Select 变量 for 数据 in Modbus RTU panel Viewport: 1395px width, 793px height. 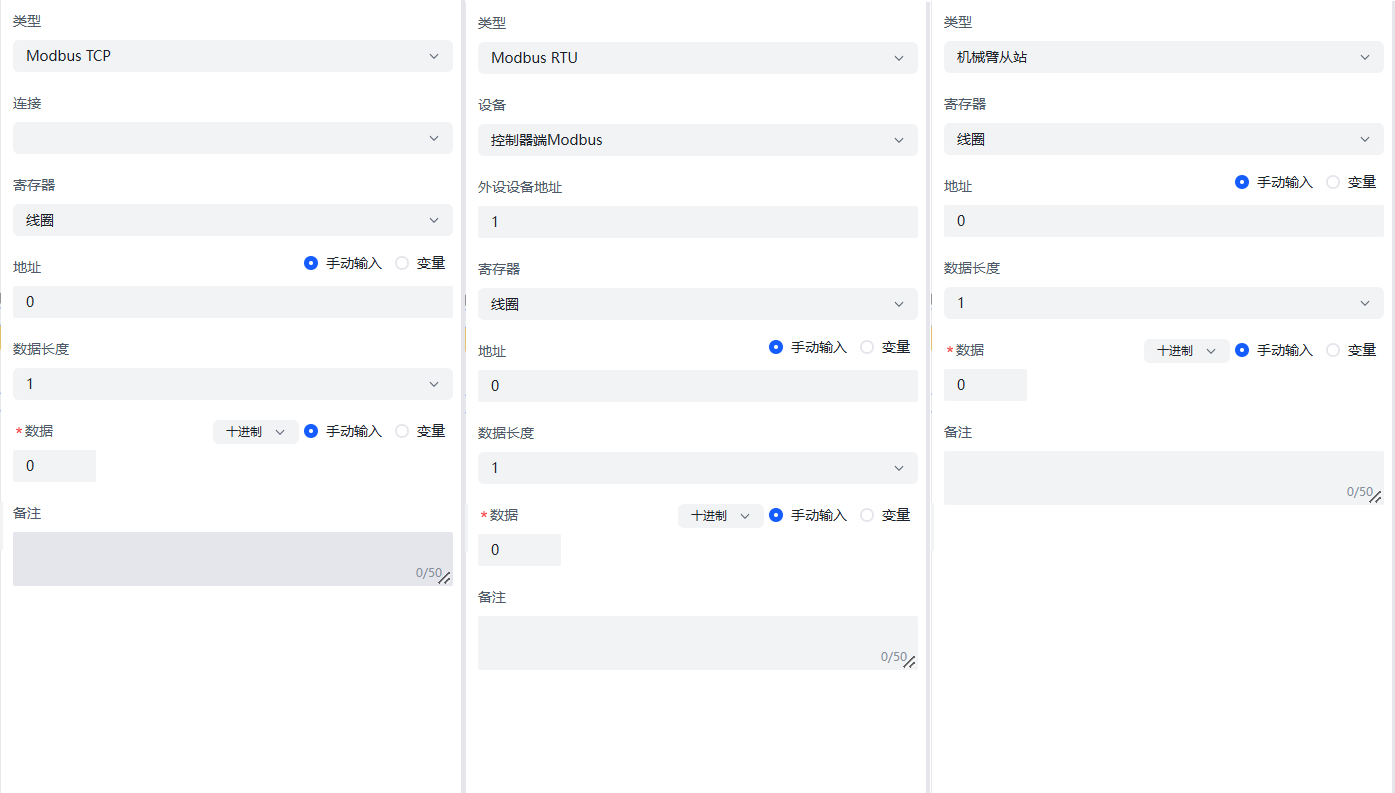pos(868,515)
